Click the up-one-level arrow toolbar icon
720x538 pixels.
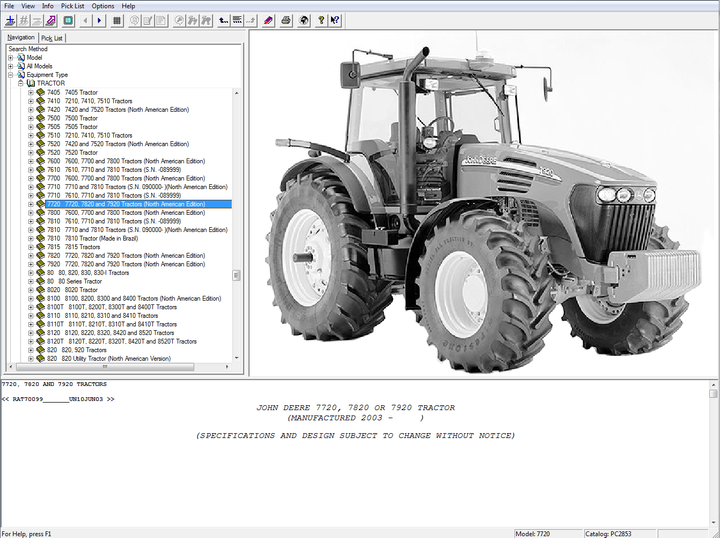tap(224, 20)
